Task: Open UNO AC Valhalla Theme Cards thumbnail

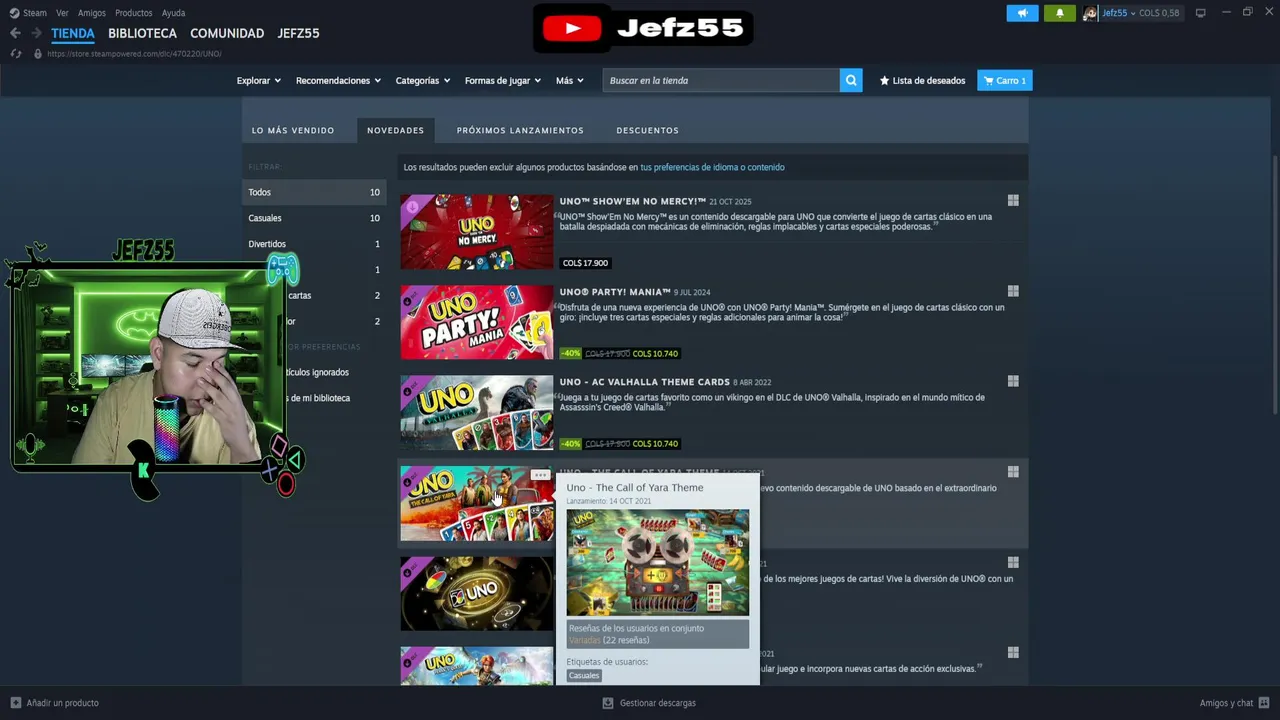Action: (x=477, y=412)
